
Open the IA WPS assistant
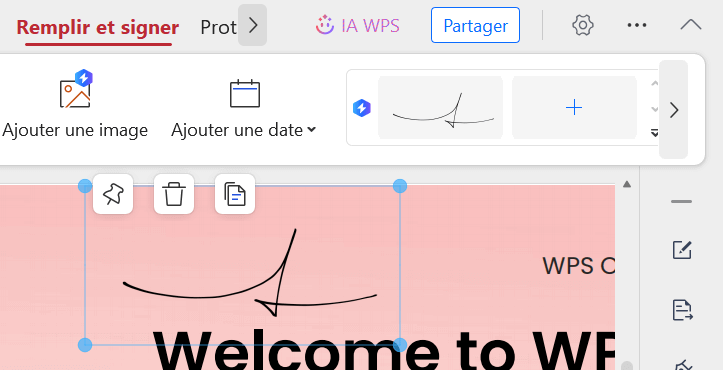357,25
